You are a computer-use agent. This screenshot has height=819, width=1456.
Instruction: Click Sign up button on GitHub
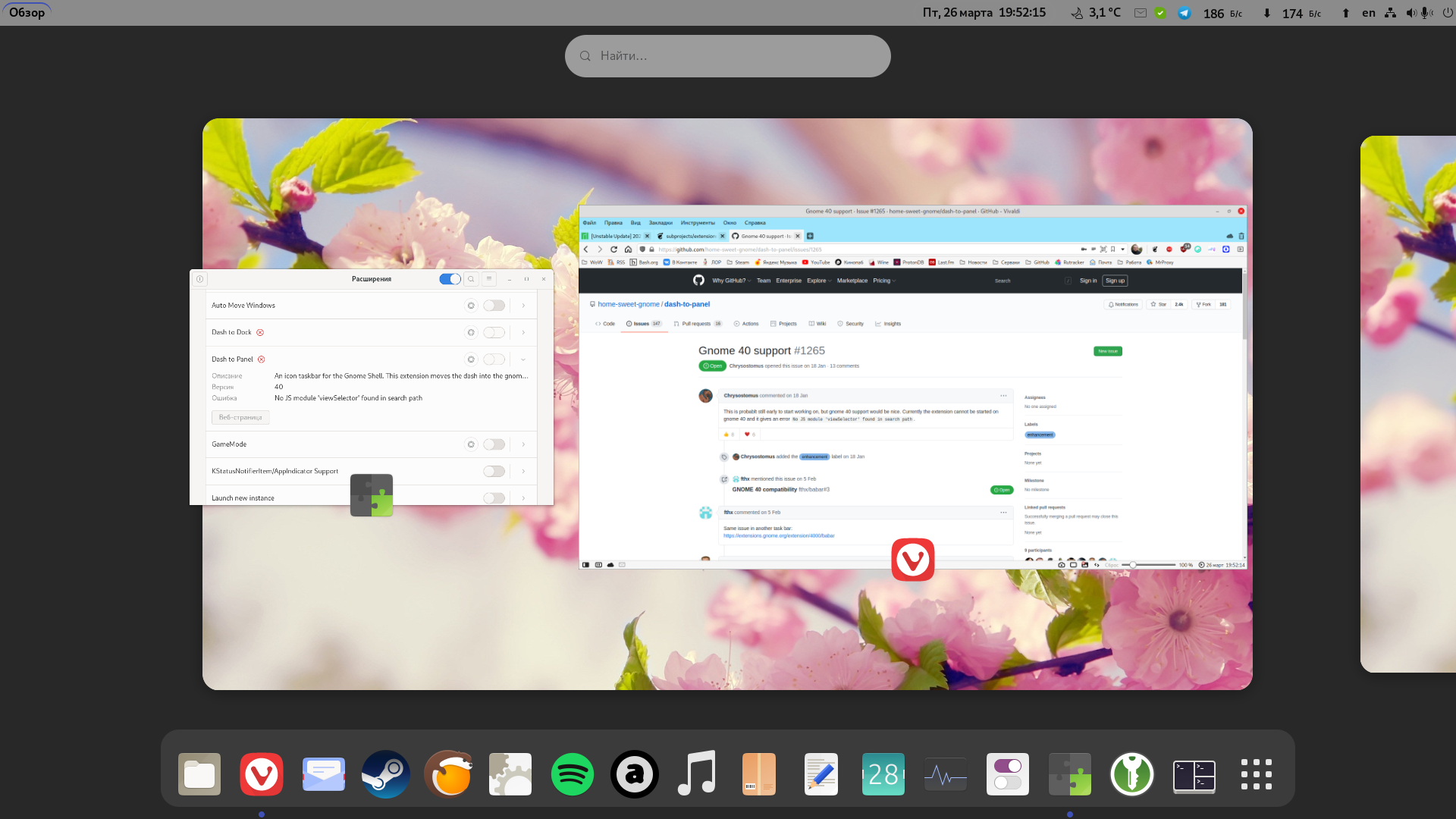pos(1115,281)
